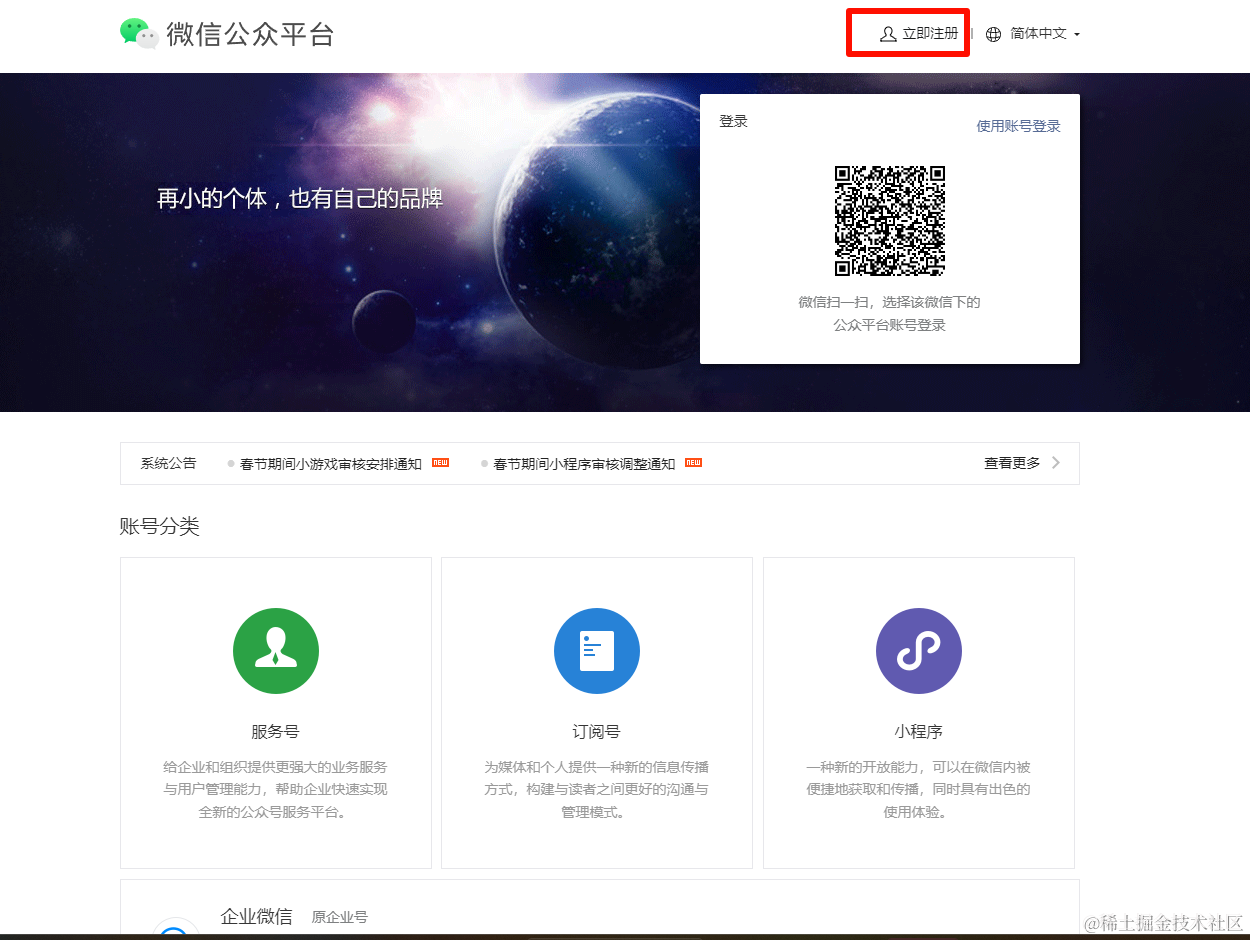
Task: Switch to 使用账号登录 login
Action: coord(1018,126)
